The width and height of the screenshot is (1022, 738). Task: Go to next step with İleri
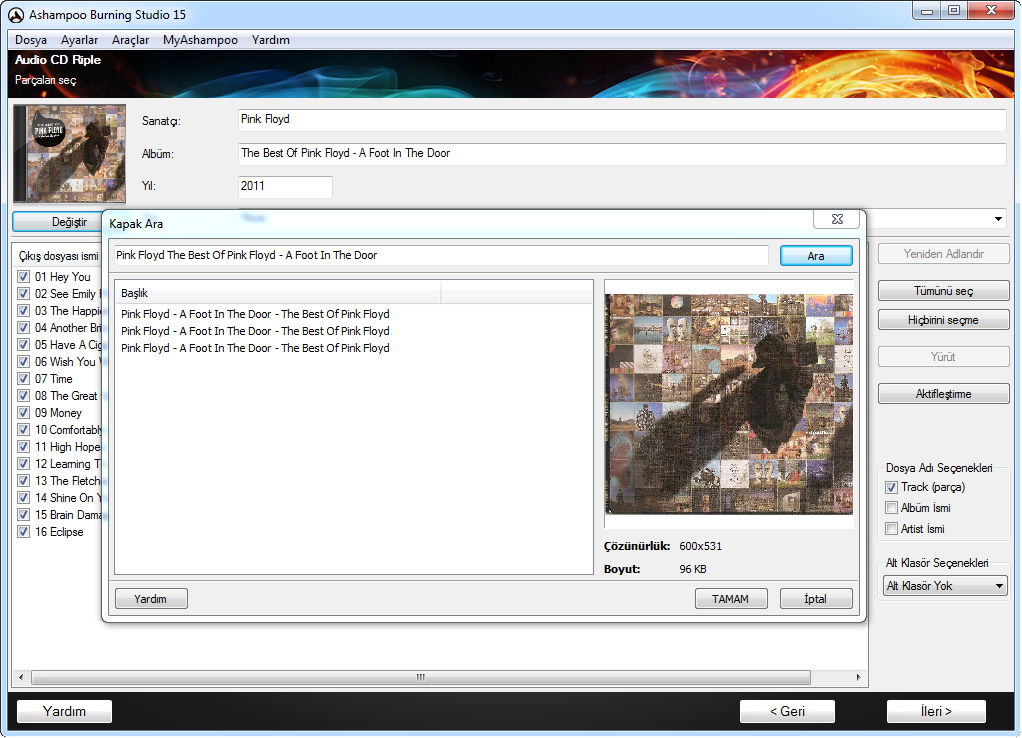click(x=936, y=711)
